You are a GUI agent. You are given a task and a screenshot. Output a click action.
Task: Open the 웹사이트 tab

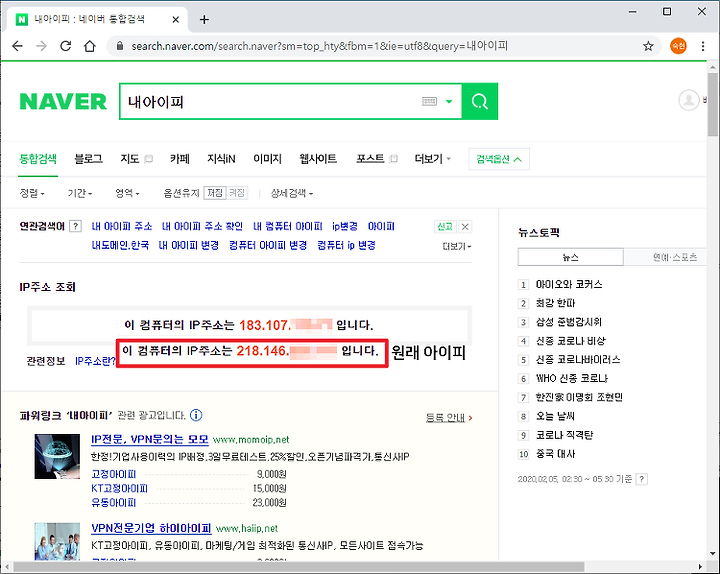[x=318, y=159]
